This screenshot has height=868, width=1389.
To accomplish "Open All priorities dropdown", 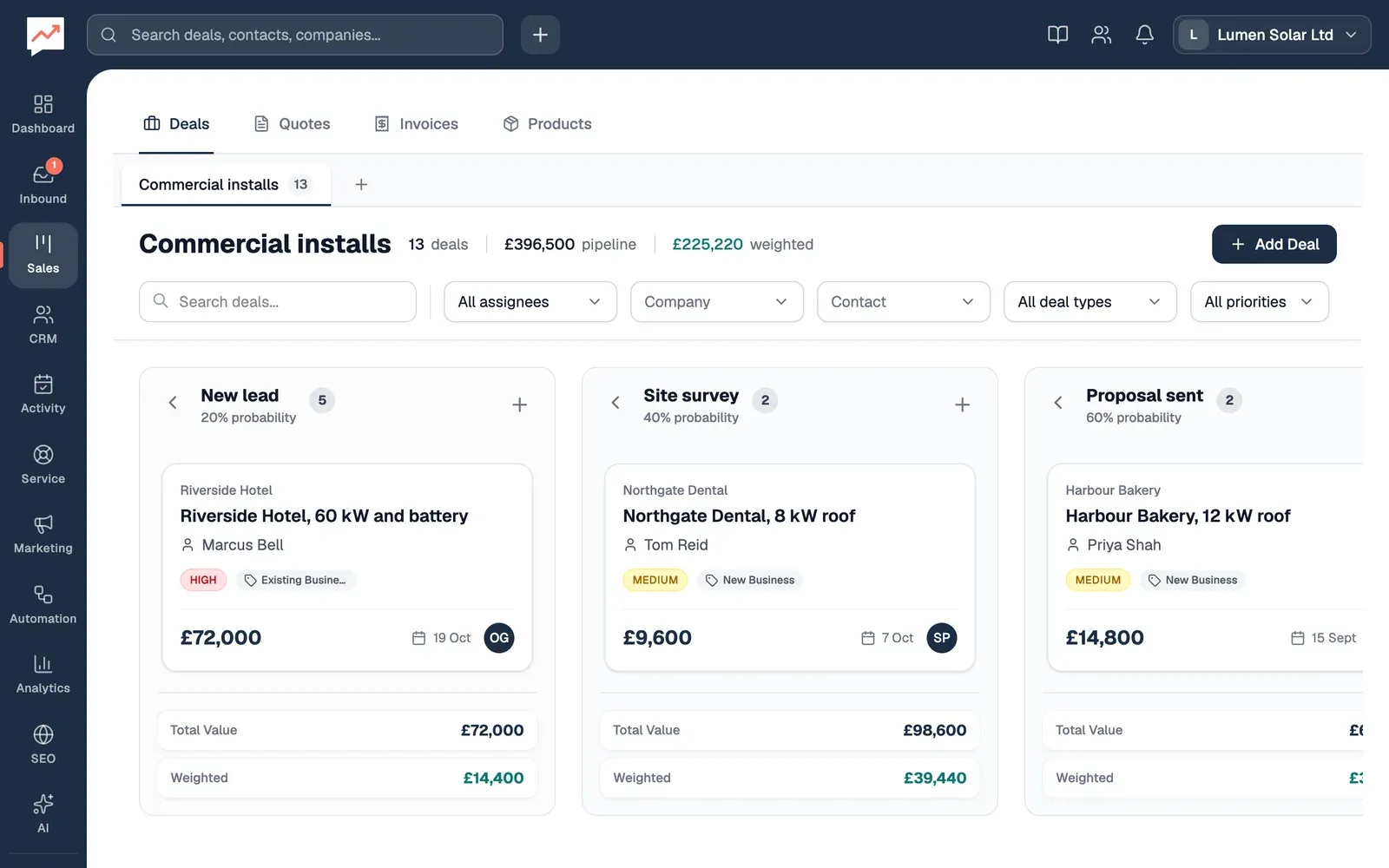I will coord(1260,302).
